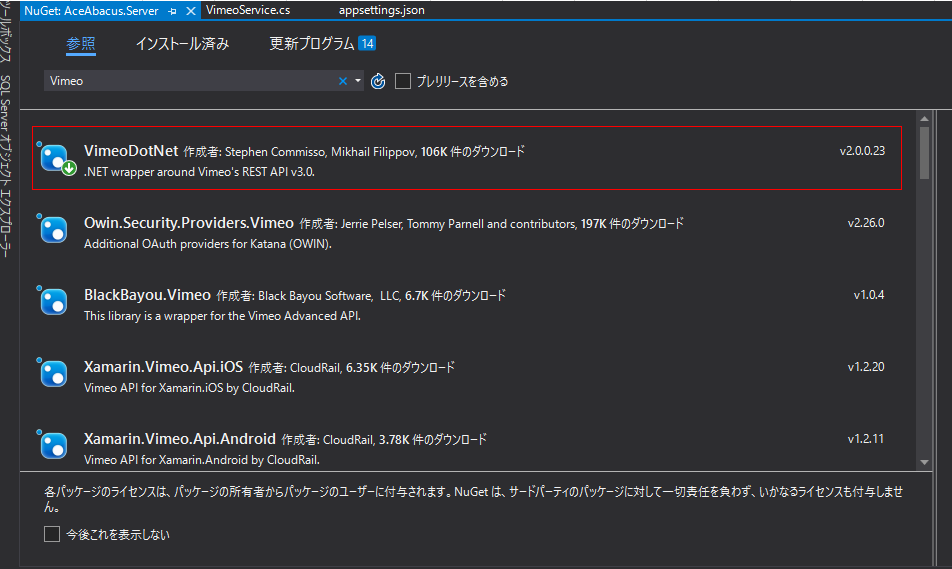
Task: Open the search box history dropdown
Action: pyautogui.click(x=358, y=81)
